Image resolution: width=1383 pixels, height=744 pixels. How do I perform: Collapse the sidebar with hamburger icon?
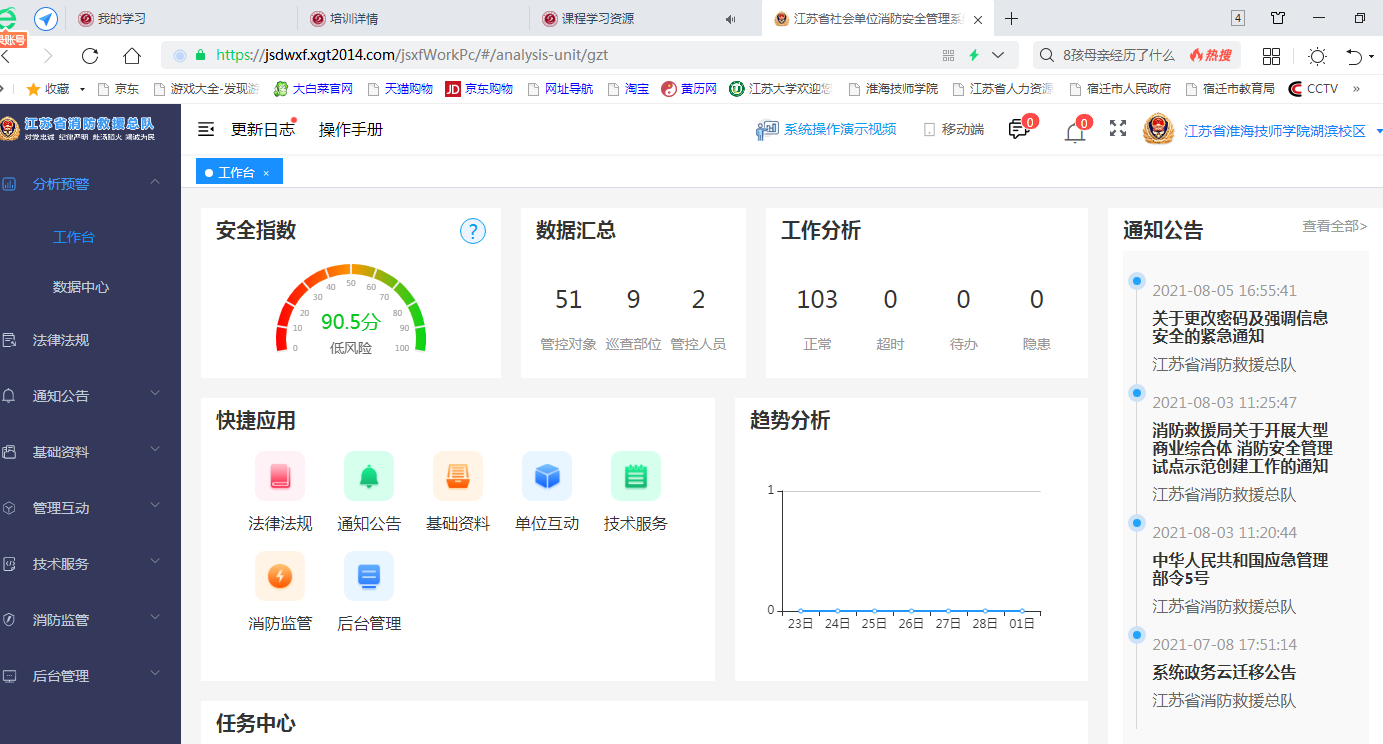click(x=206, y=129)
